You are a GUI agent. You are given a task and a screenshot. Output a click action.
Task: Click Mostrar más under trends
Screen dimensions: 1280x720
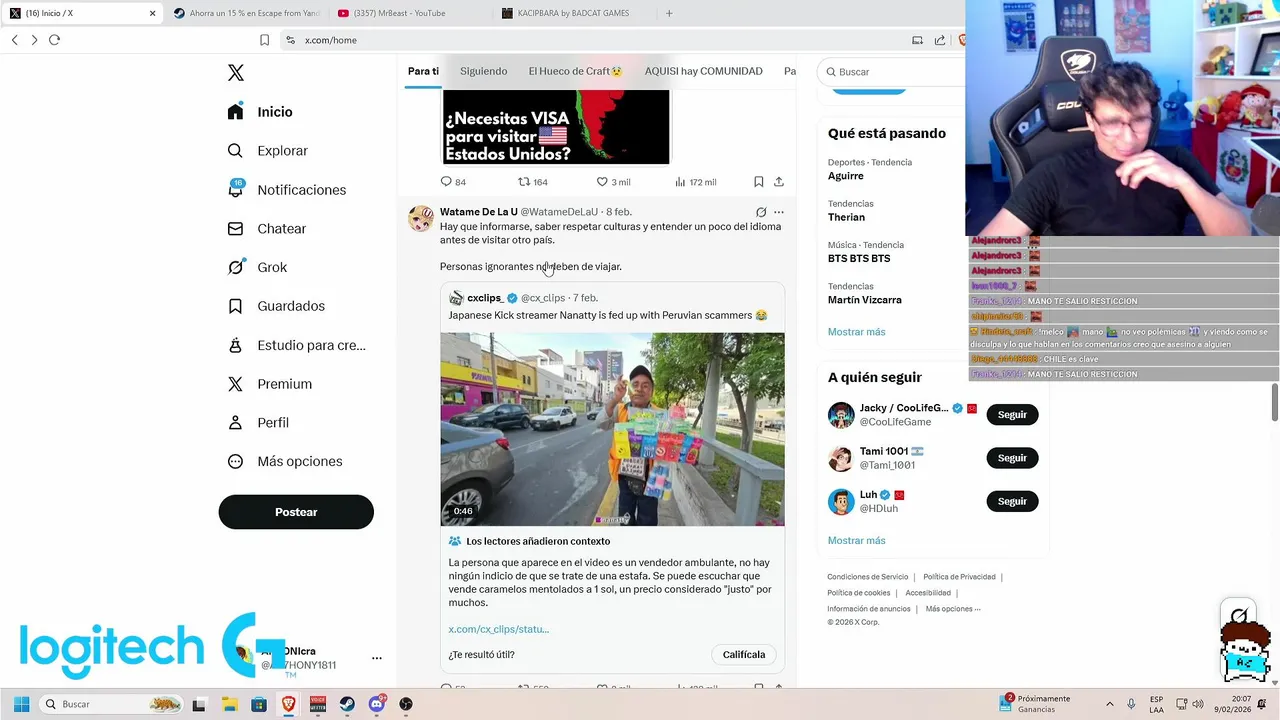pos(856,332)
